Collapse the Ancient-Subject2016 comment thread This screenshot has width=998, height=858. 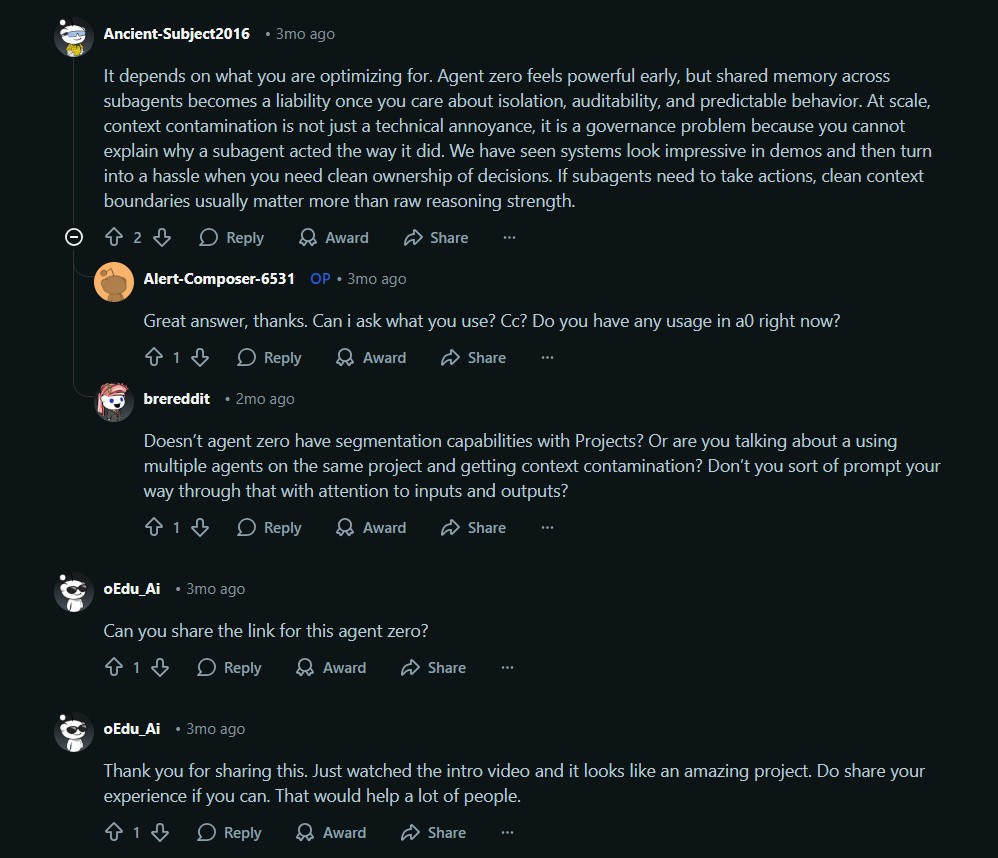click(x=73, y=237)
